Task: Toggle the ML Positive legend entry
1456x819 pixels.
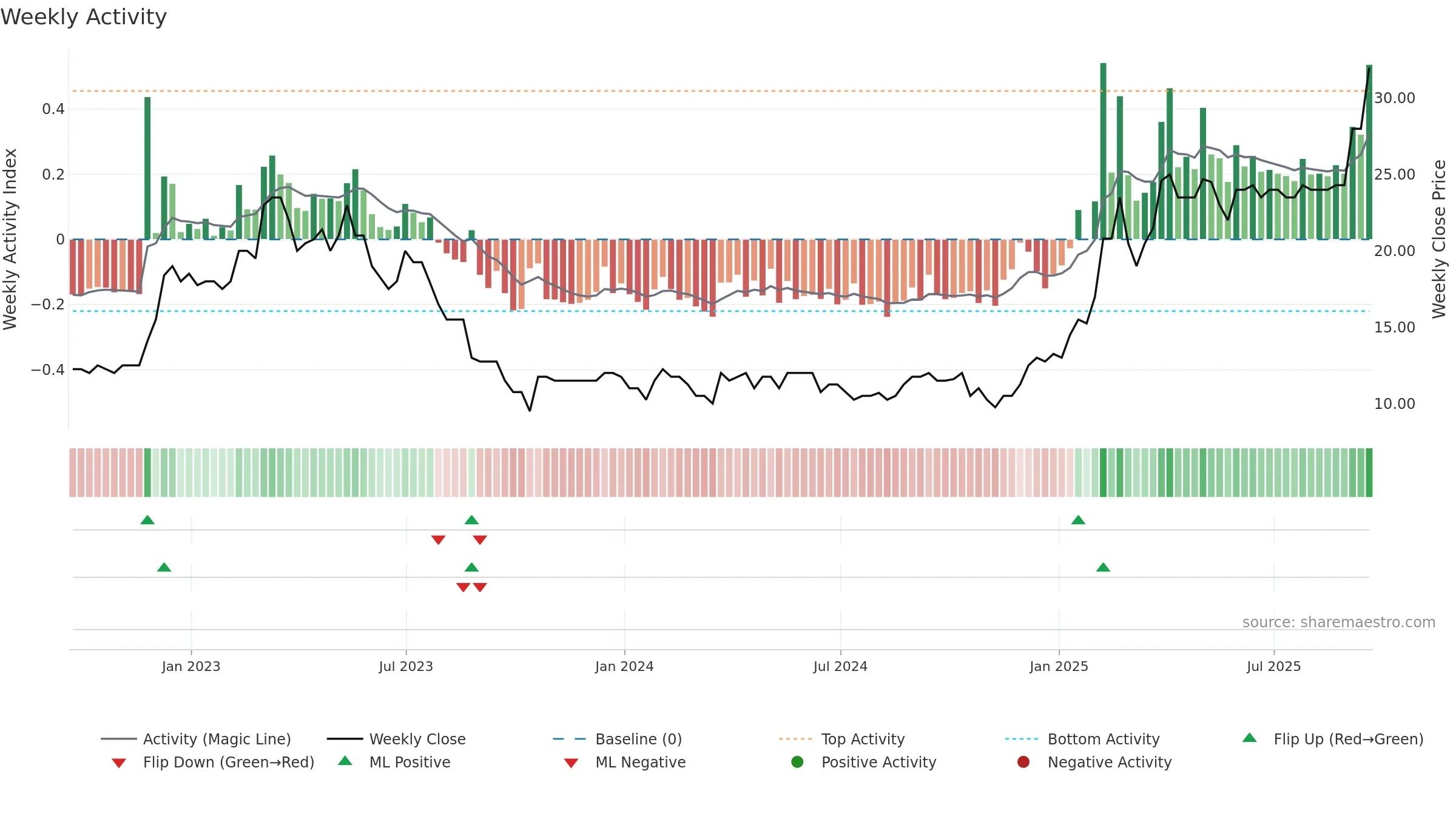Action: coord(394,762)
